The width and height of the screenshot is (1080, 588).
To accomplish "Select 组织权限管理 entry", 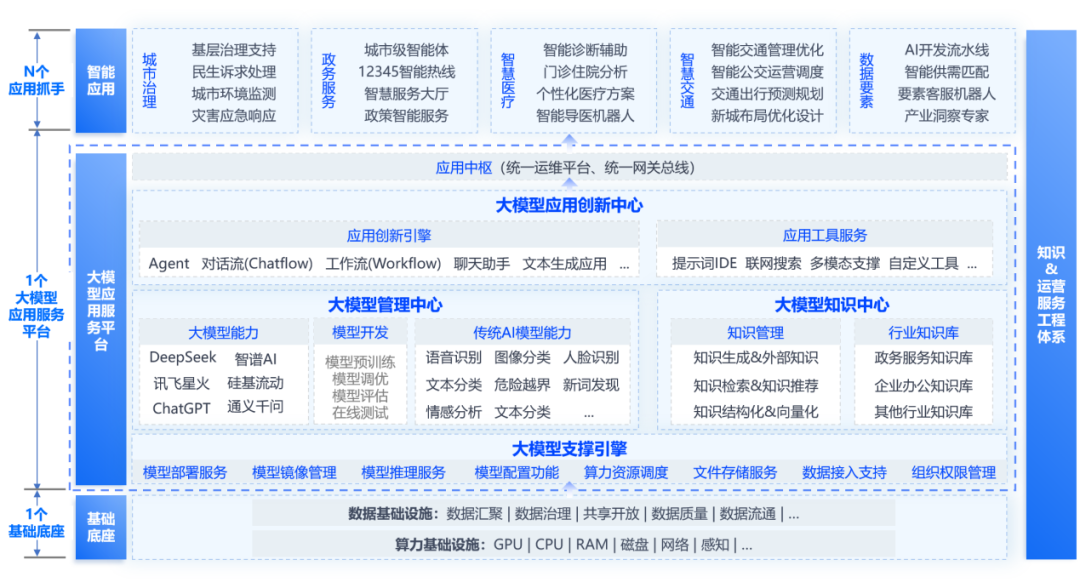I will [953, 472].
